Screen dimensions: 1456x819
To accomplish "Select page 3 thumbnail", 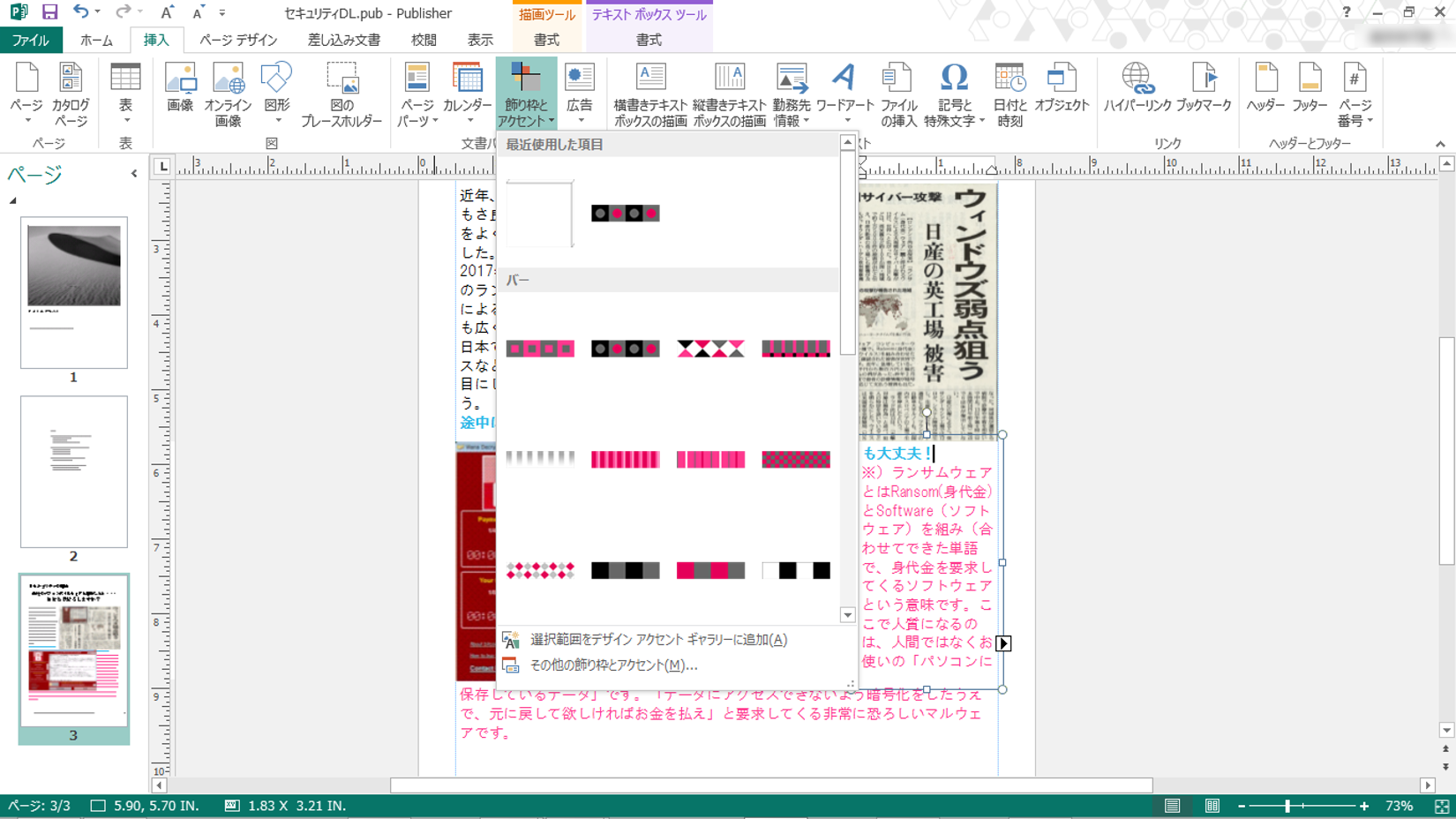I will pyautogui.click(x=74, y=650).
